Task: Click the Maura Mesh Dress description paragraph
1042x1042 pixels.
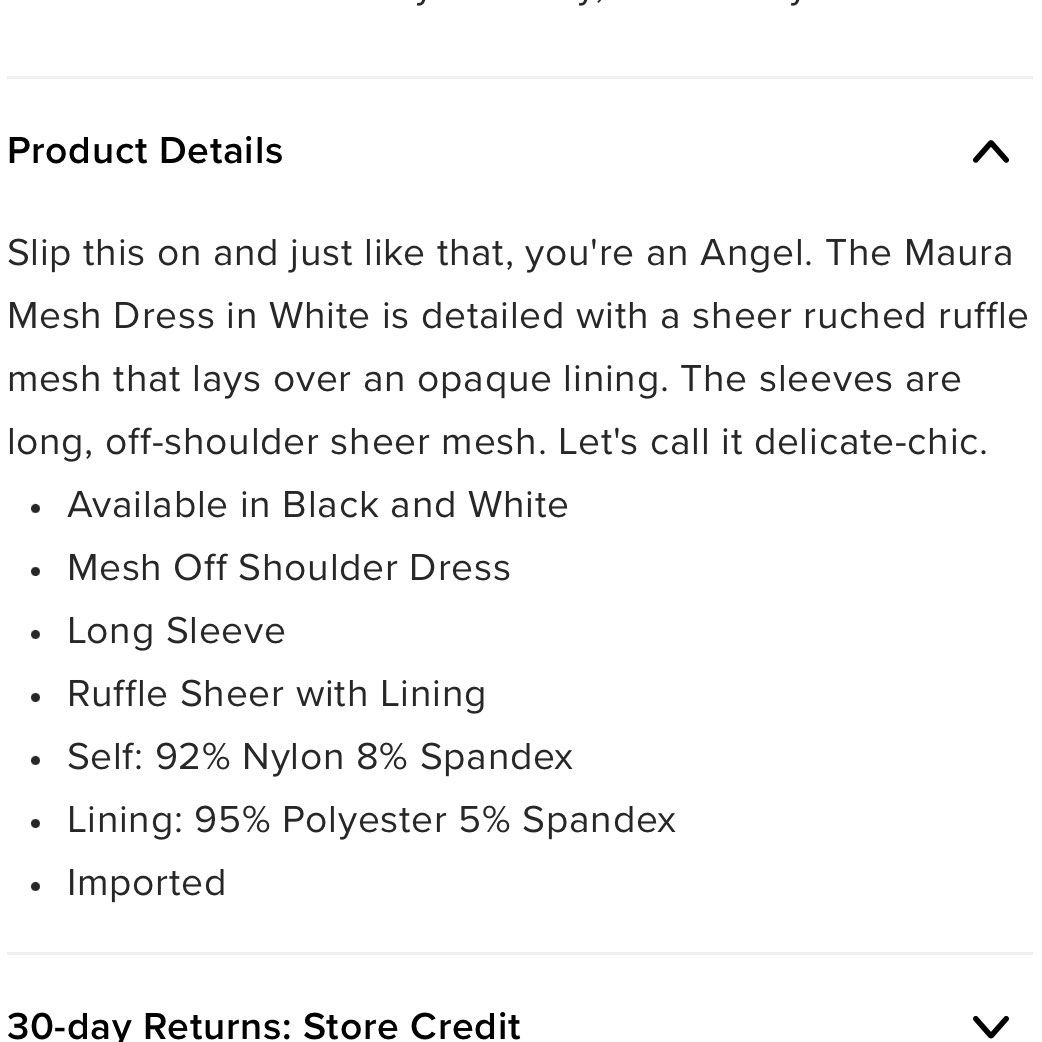Action: coord(517,347)
